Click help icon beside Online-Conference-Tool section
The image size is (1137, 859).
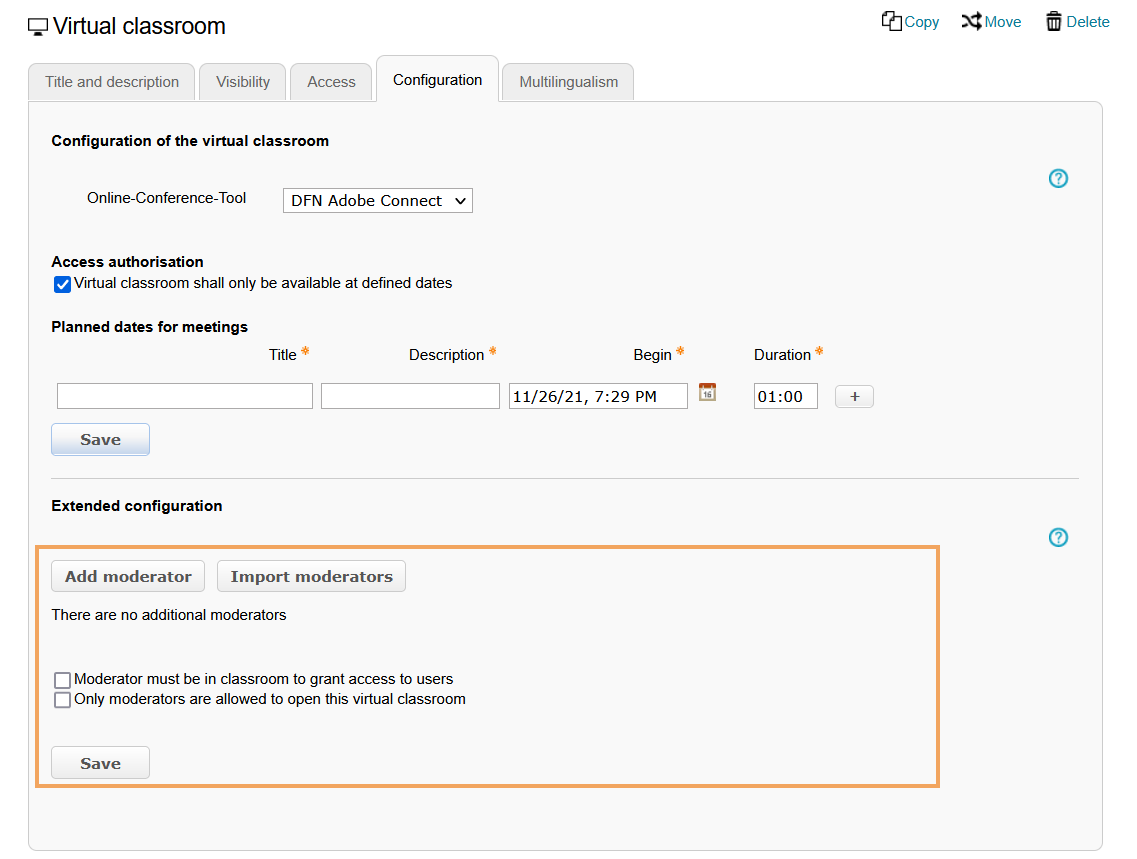(x=1058, y=179)
